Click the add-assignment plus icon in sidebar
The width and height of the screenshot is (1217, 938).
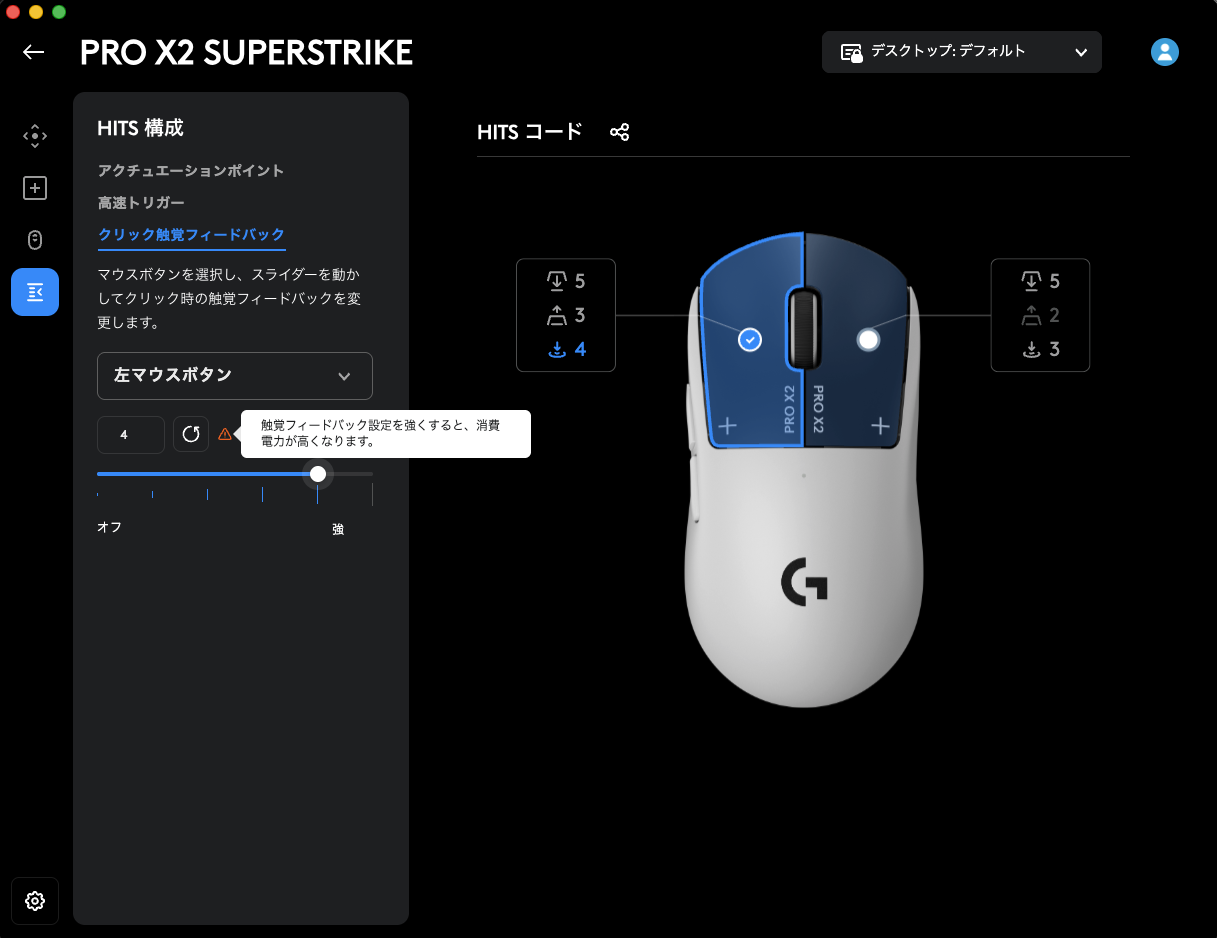(35, 188)
